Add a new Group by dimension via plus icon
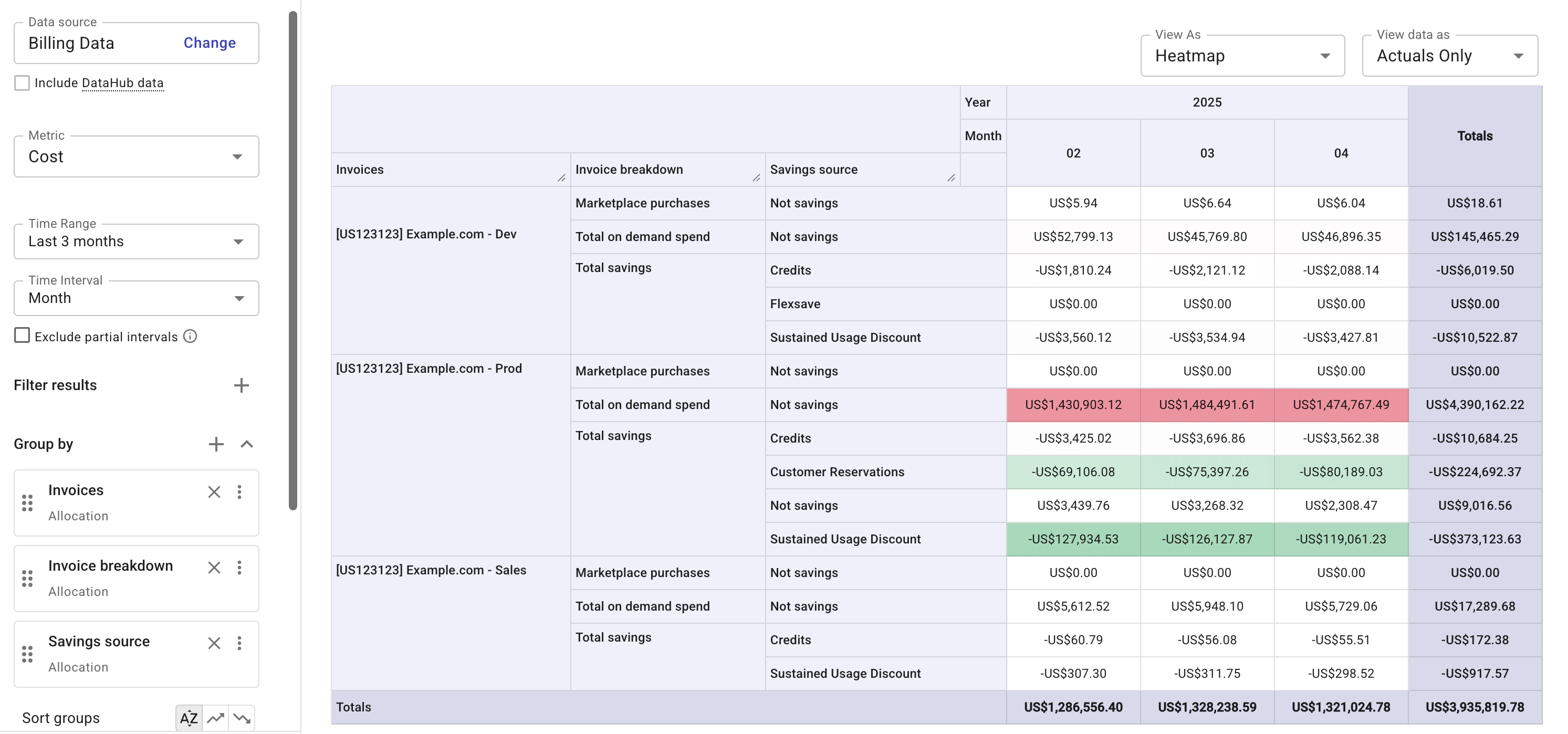Screen dimensions: 1568x734 pyautogui.click(x=216, y=444)
